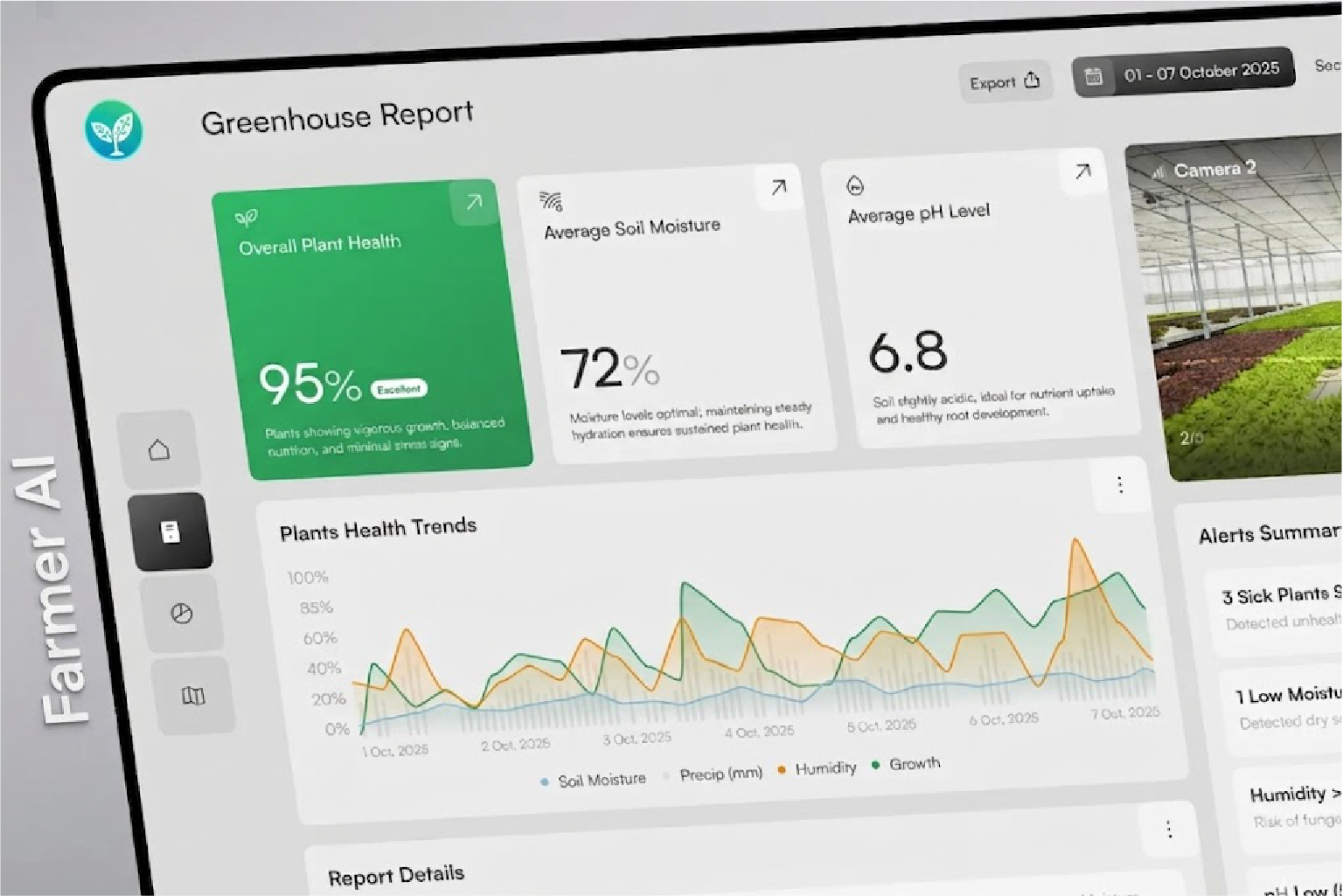Open the pie chart analytics icon
This screenshot has height=896, width=1343.
point(182,614)
